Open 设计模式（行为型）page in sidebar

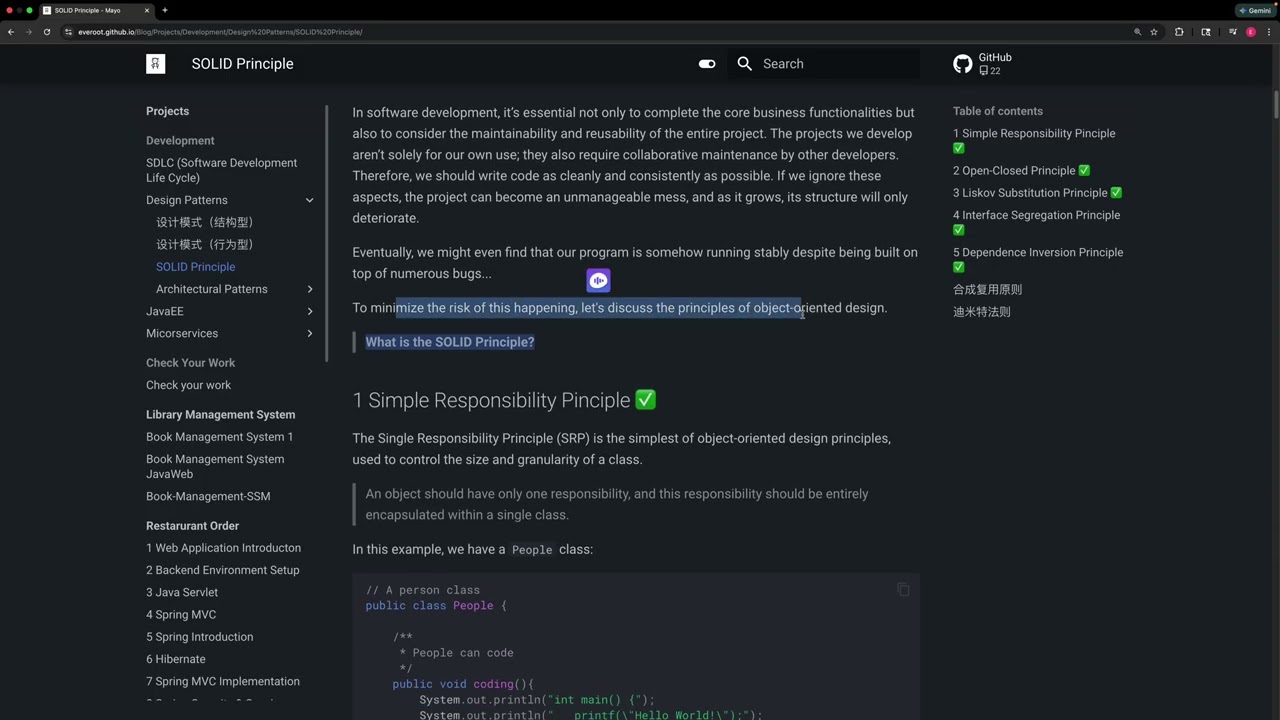[207, 244]
